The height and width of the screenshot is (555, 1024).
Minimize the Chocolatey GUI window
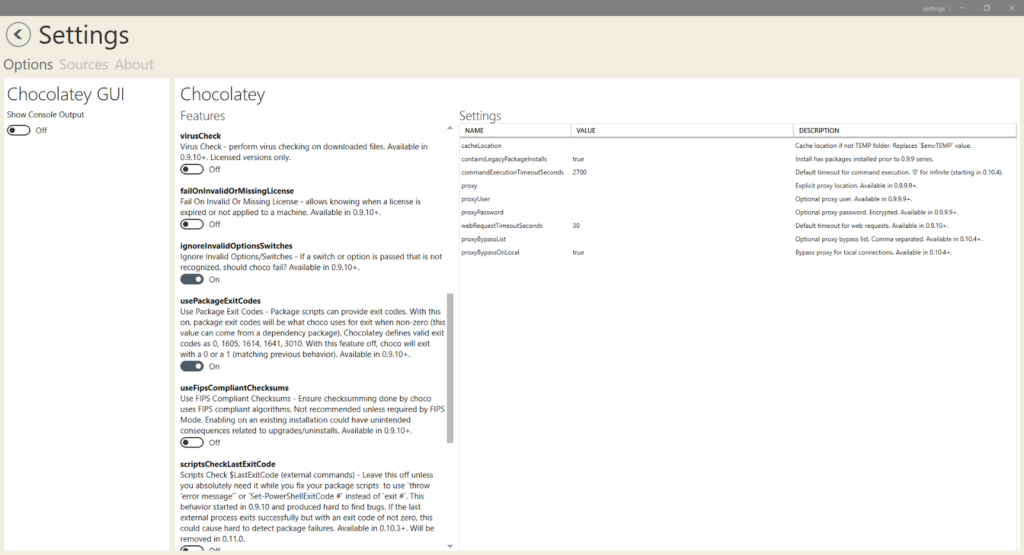(962, 8)
